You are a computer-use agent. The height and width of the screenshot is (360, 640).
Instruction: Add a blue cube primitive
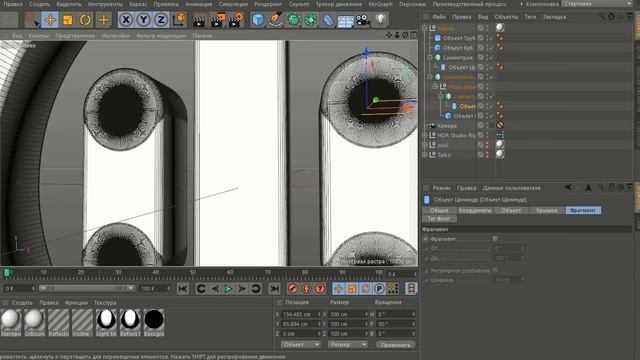(258, 20)
